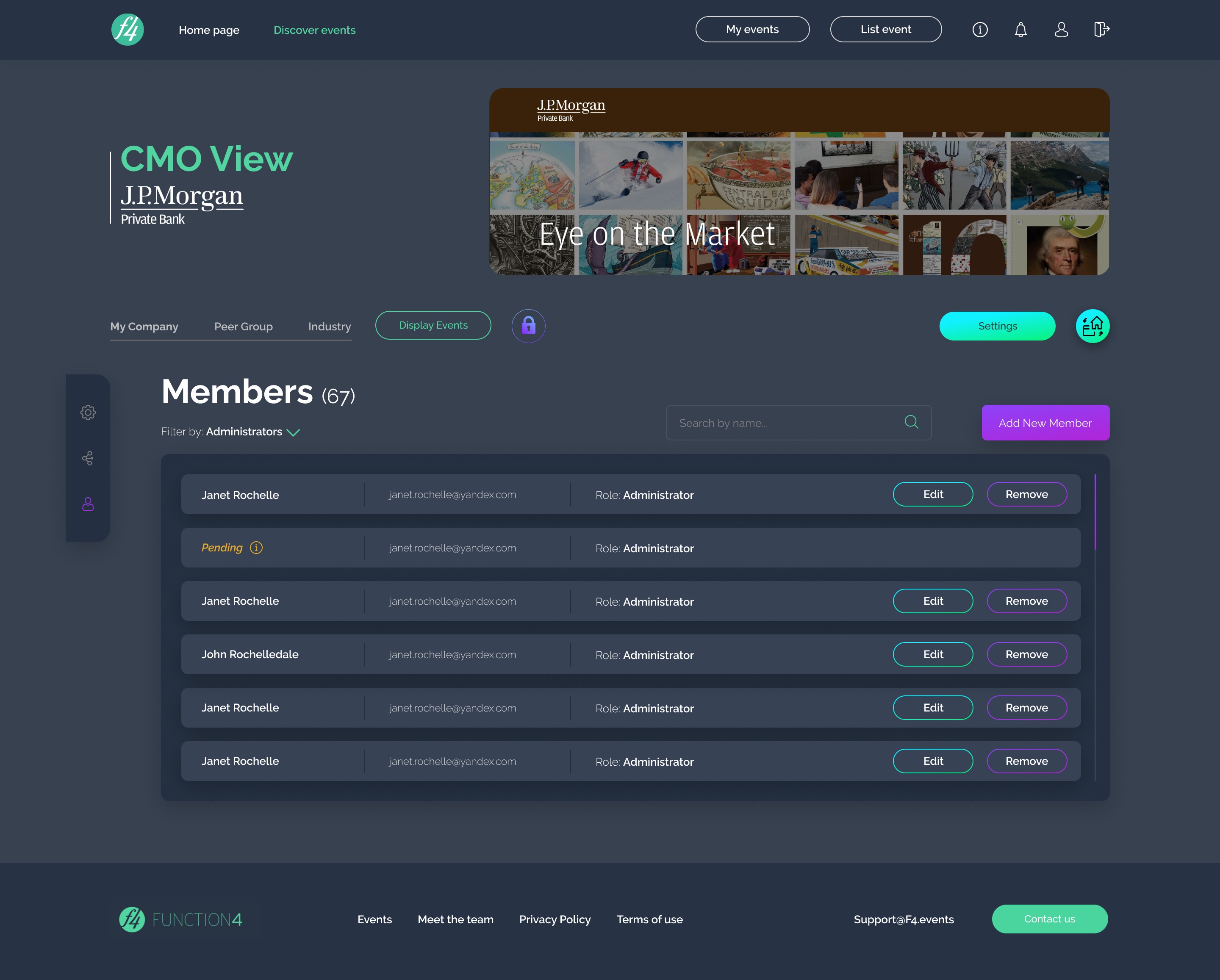Open the Settings button
The width and height of the screenshot is (1220, 980).
pyautogui.click(x=998, y=326)
